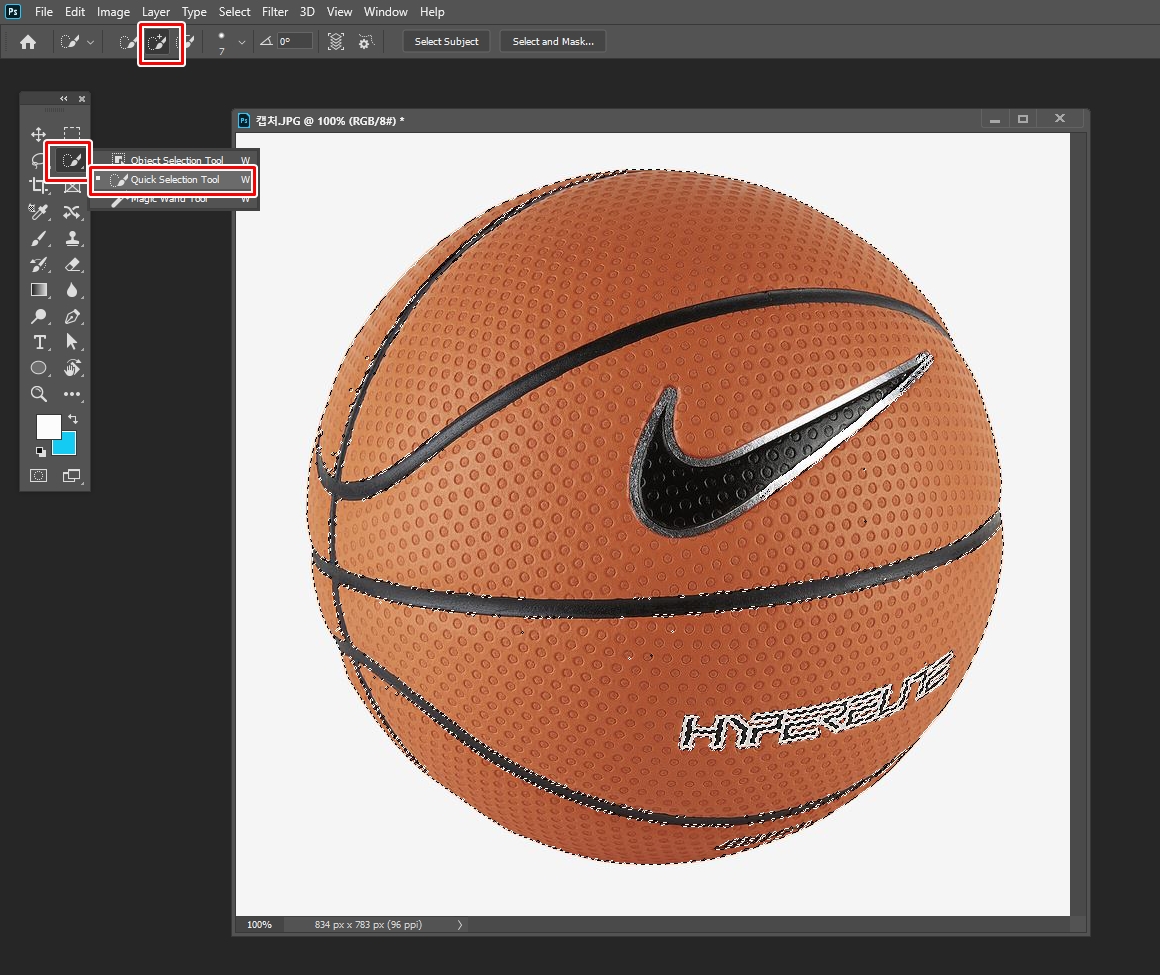Click the active Quick Selection tool in Tools panel

[x=71, y=161]
